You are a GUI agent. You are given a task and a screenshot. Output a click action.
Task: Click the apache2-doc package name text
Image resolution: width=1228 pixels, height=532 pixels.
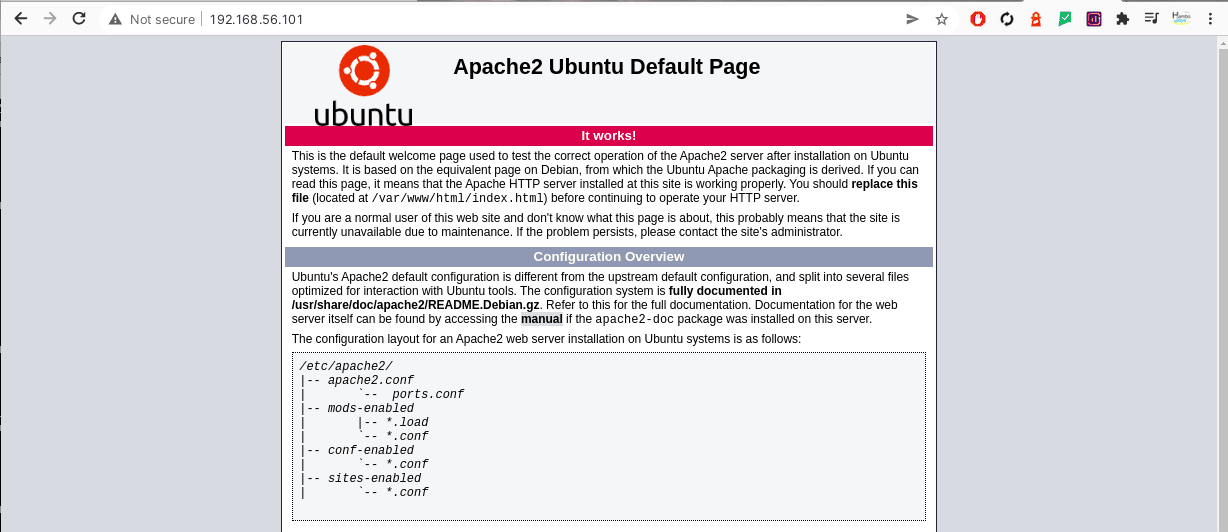635,319
